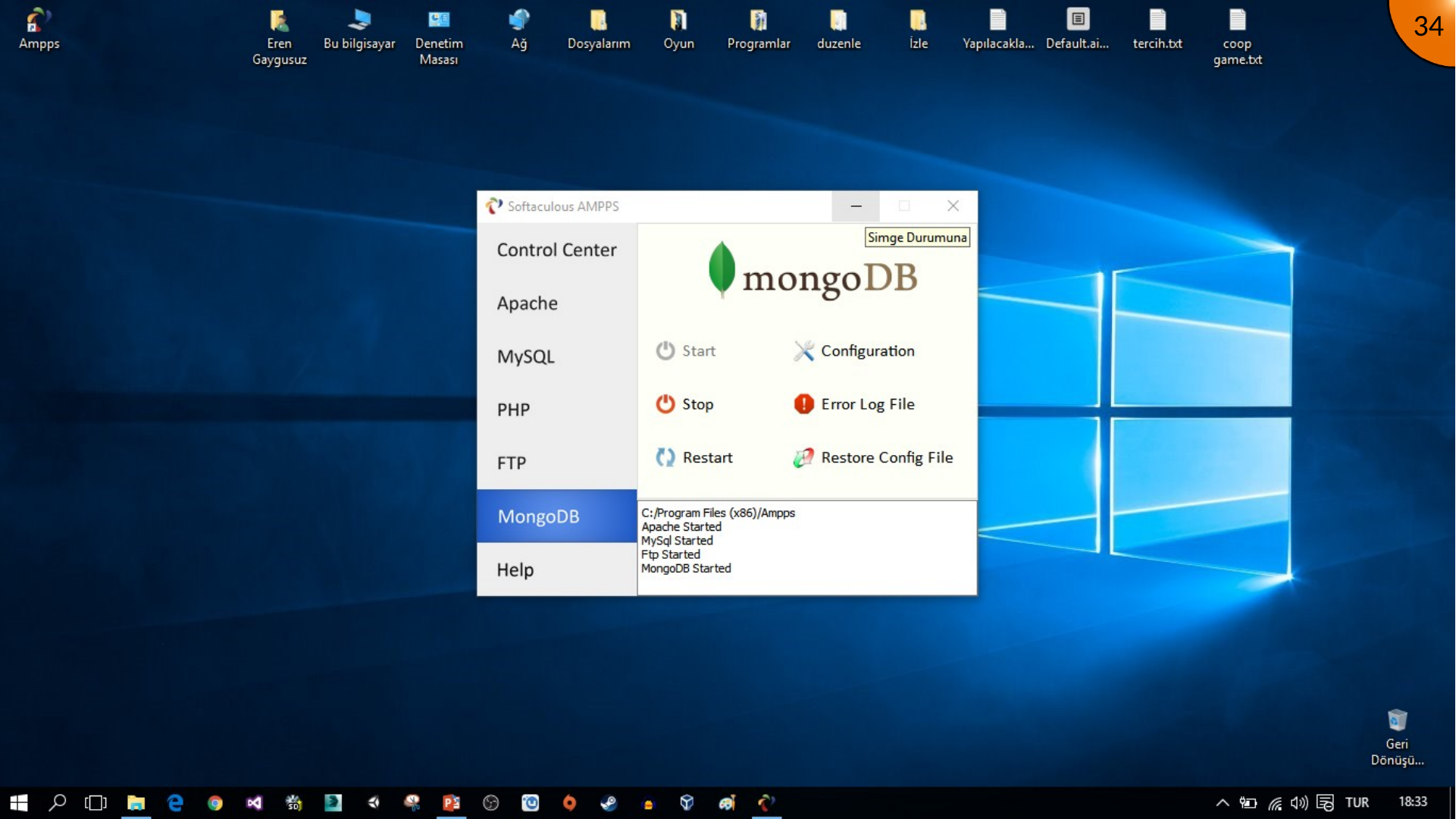Open the Error Log File link
1456x819 pixels.
click(868, 404)
